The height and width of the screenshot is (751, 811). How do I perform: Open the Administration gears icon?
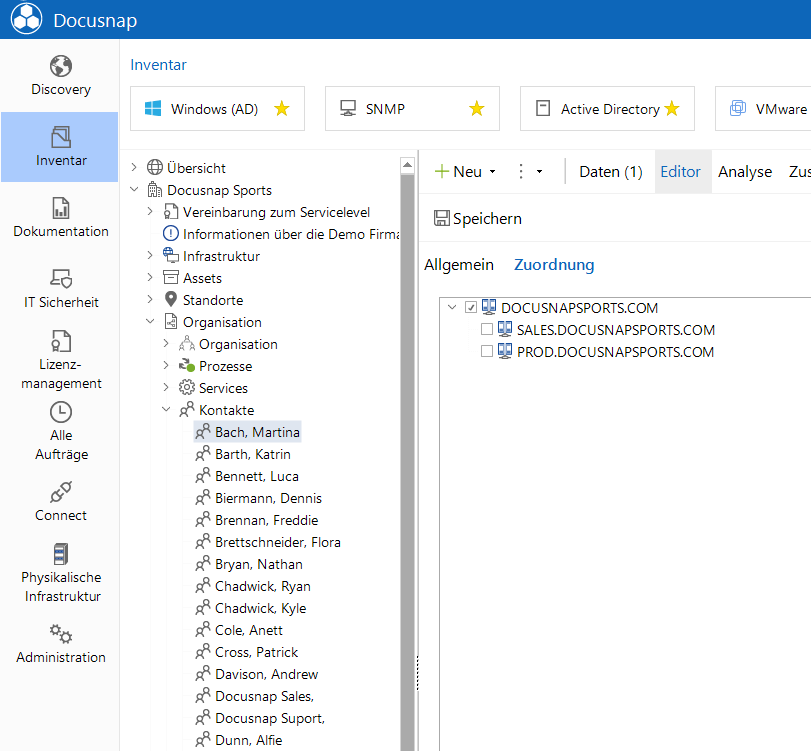61,634
